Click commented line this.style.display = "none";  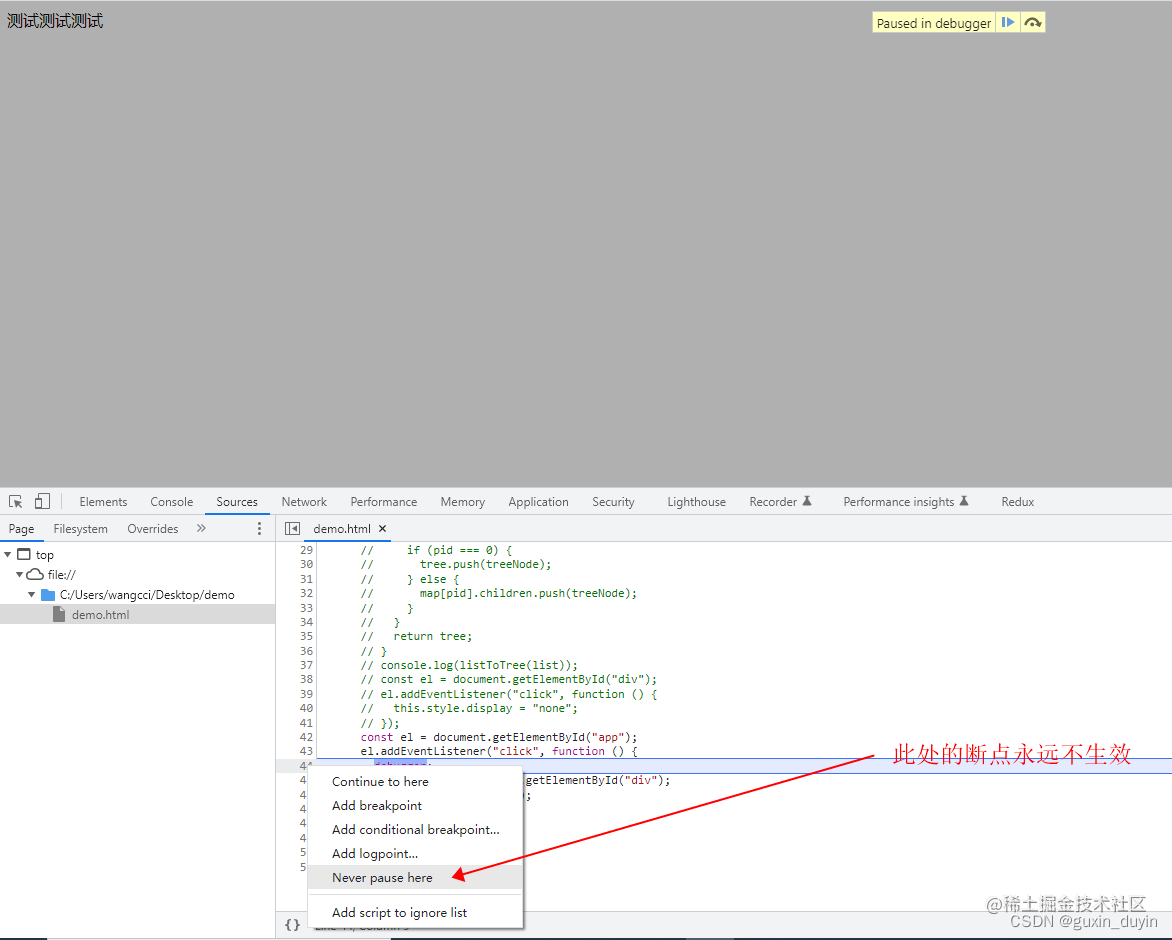(469, 708)
